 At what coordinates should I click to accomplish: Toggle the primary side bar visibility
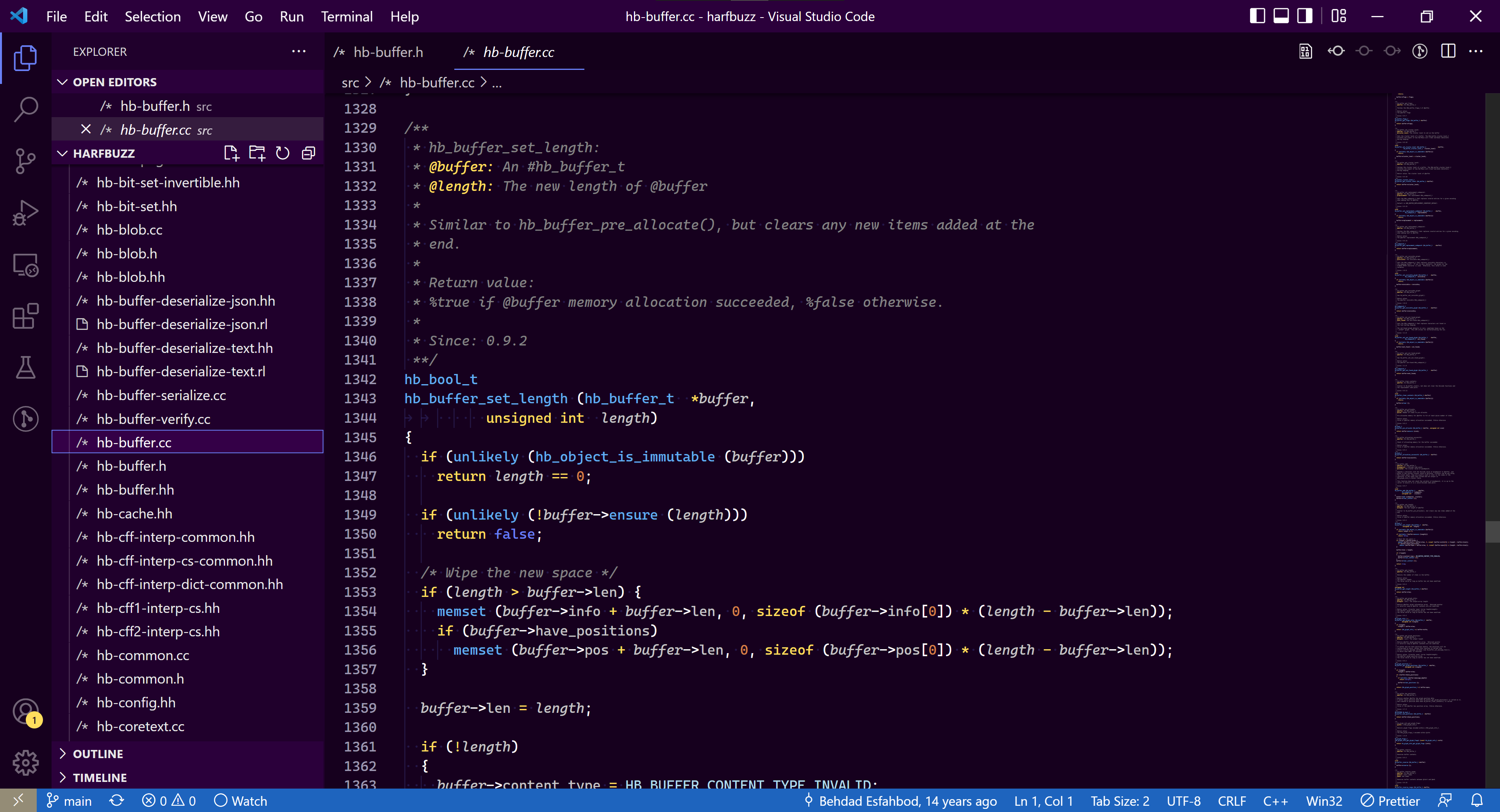tap(1257, 16)
